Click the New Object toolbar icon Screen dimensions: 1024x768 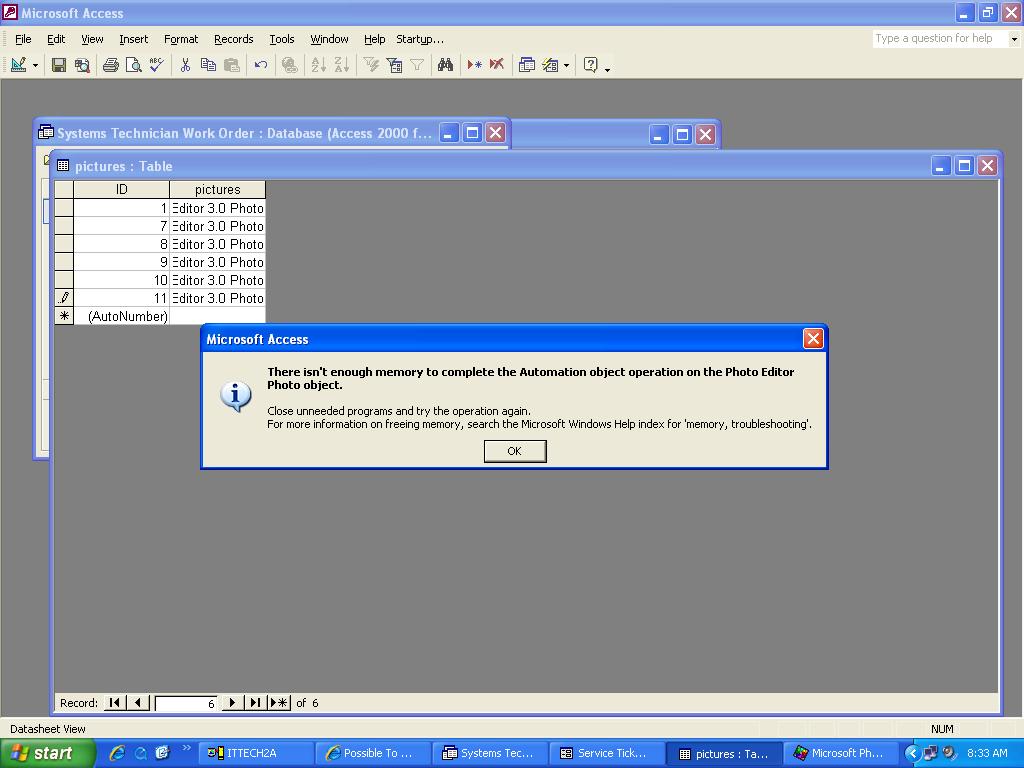pos(550,65)
